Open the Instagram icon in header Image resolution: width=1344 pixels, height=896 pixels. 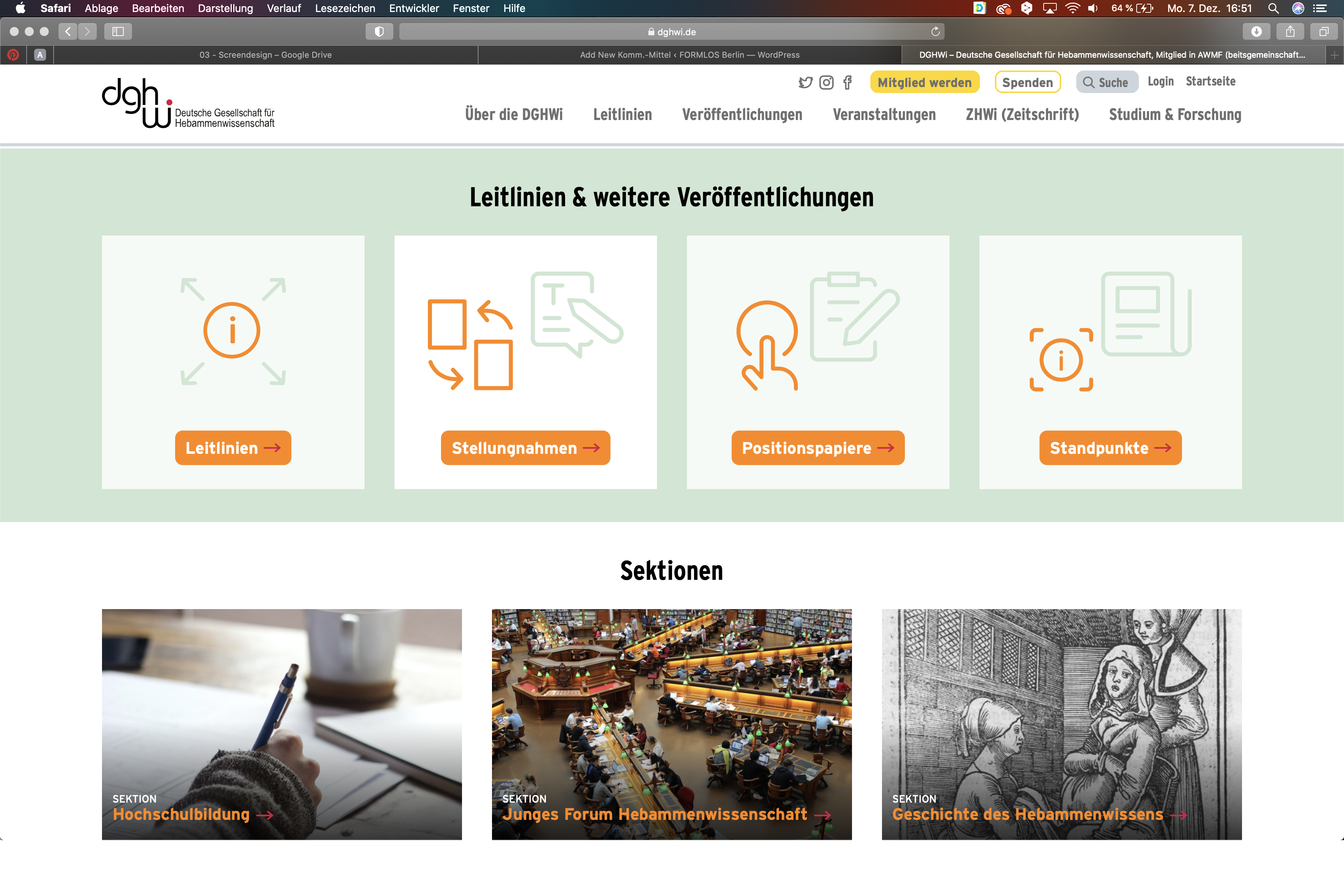pyautogui.click(x=826, y=83)
